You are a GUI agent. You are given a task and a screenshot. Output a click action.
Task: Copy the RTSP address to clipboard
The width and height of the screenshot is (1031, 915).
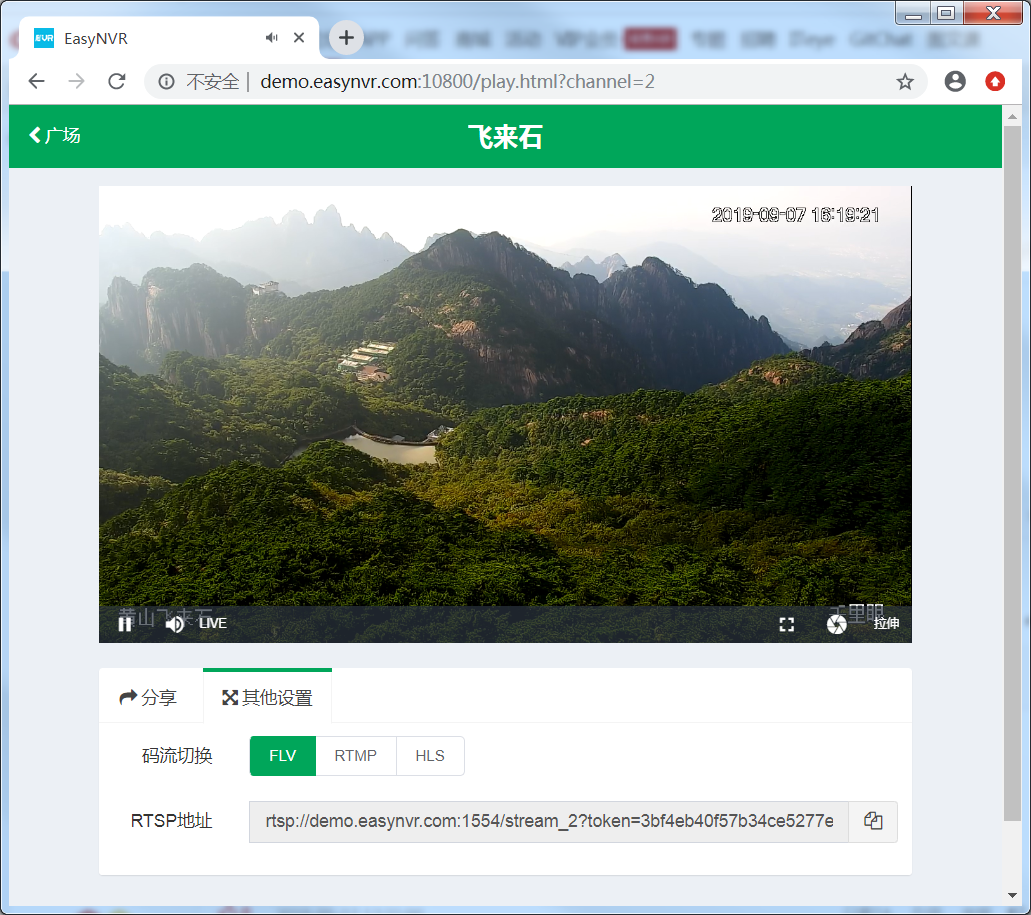click(873, 822)
